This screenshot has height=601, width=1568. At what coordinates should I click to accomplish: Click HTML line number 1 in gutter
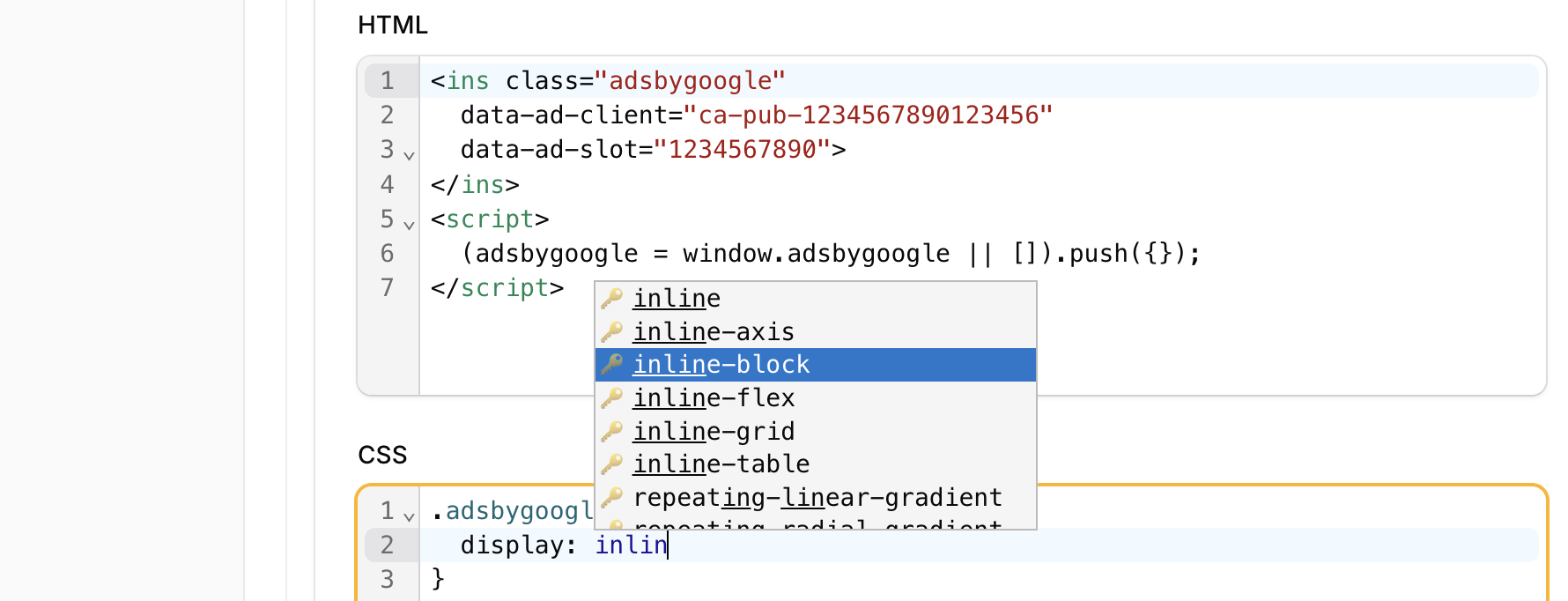[x=387, y=81]
